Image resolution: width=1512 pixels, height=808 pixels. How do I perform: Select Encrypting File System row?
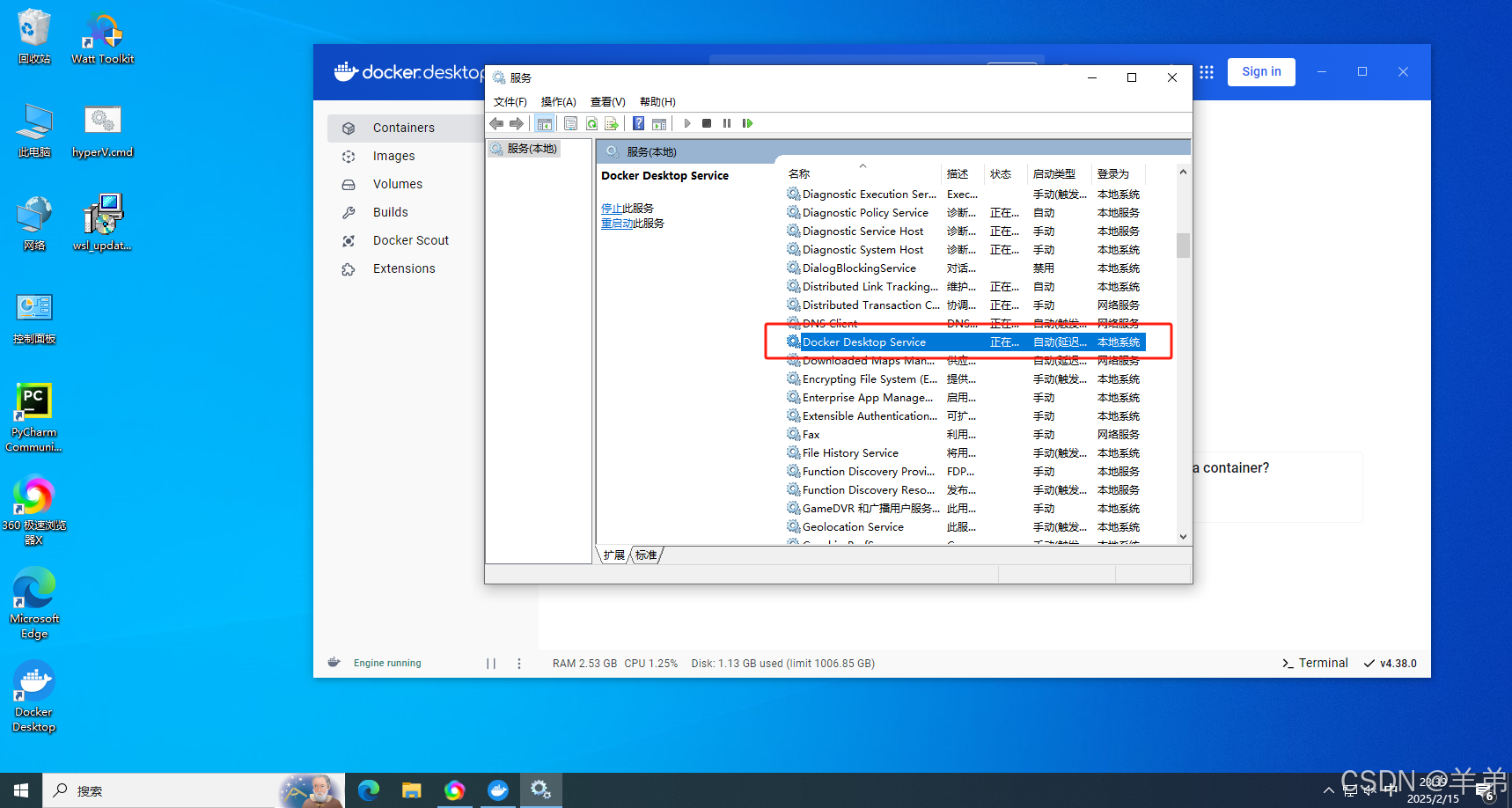coord(965,379)
